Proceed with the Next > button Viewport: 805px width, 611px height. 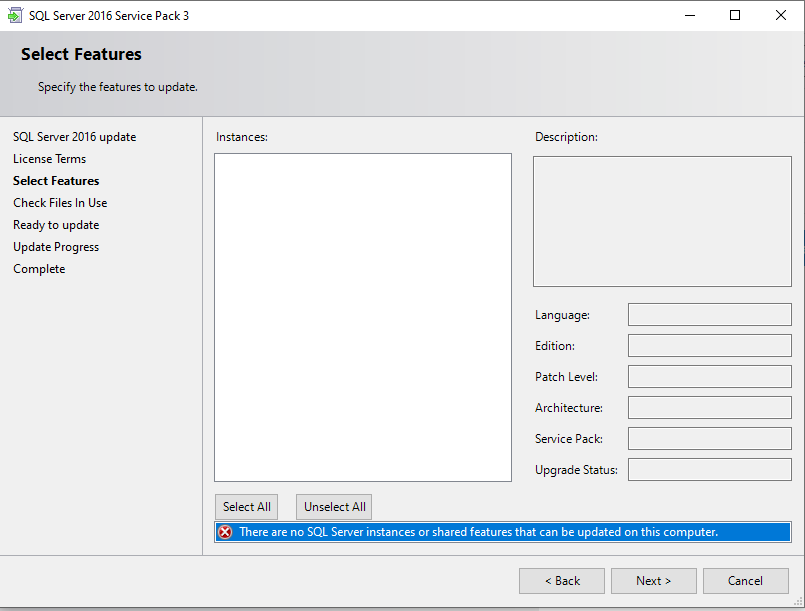(654, 581)
